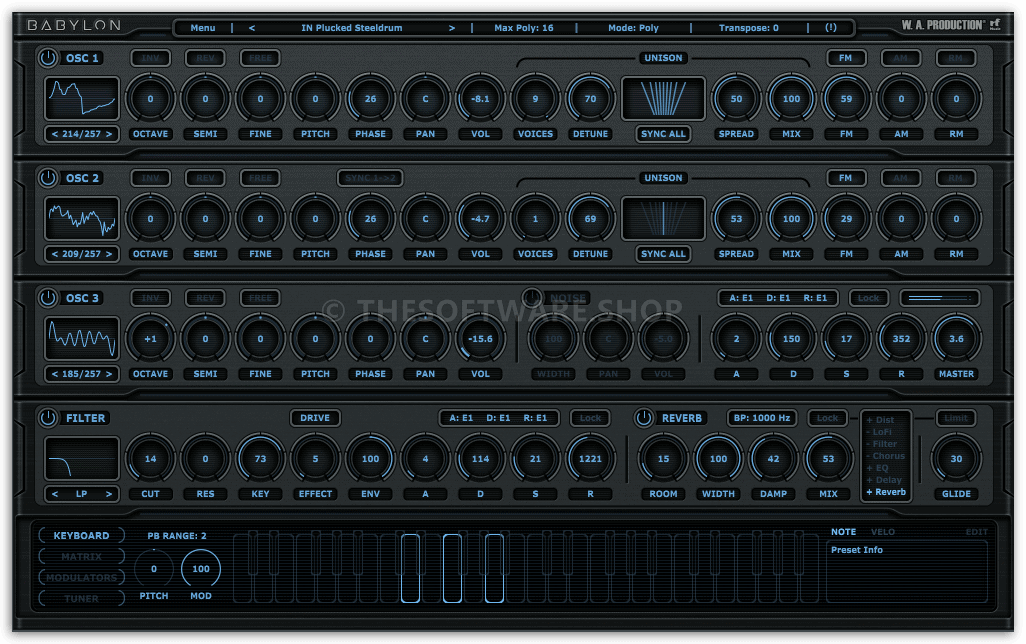1026x644 pixels.
Task: Open reverb BP: 1000 Hz selector
Action: 762,418
